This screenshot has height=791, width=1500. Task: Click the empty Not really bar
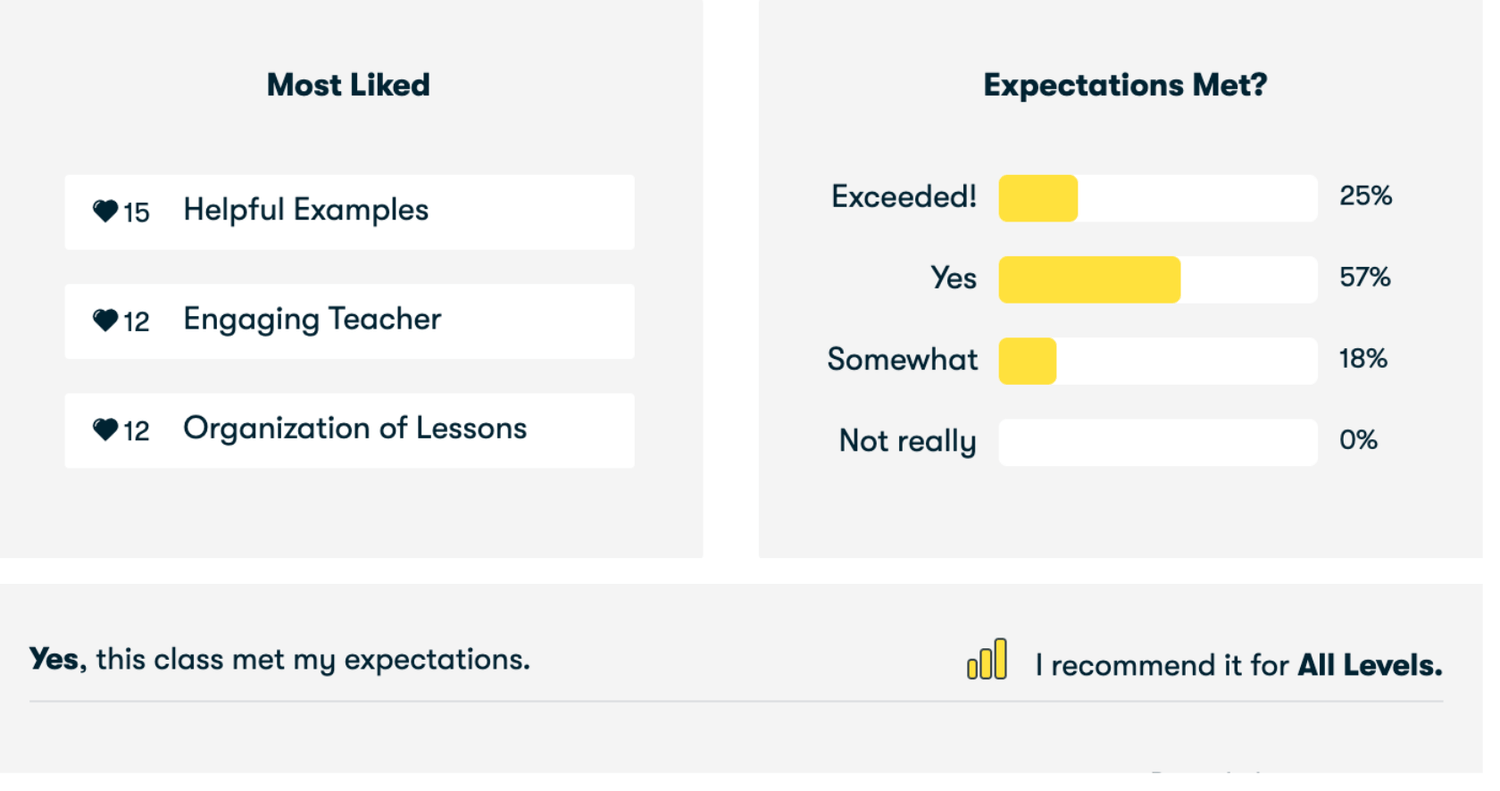pos(1157,442)
